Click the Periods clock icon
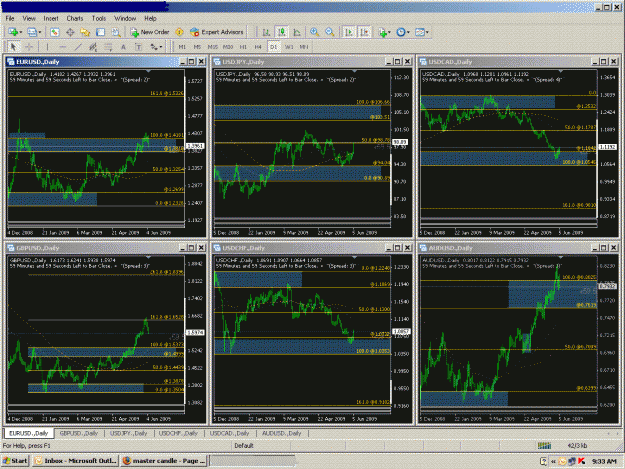Viewport: 625px width, 469px height. (x=401, y=32)
